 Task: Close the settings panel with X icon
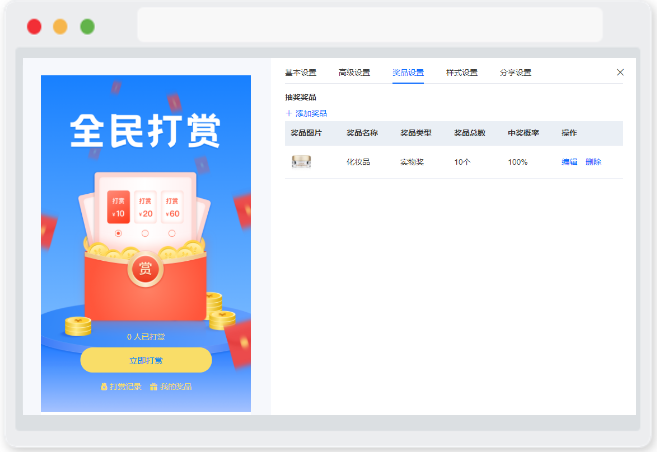(x=620, y=72)
